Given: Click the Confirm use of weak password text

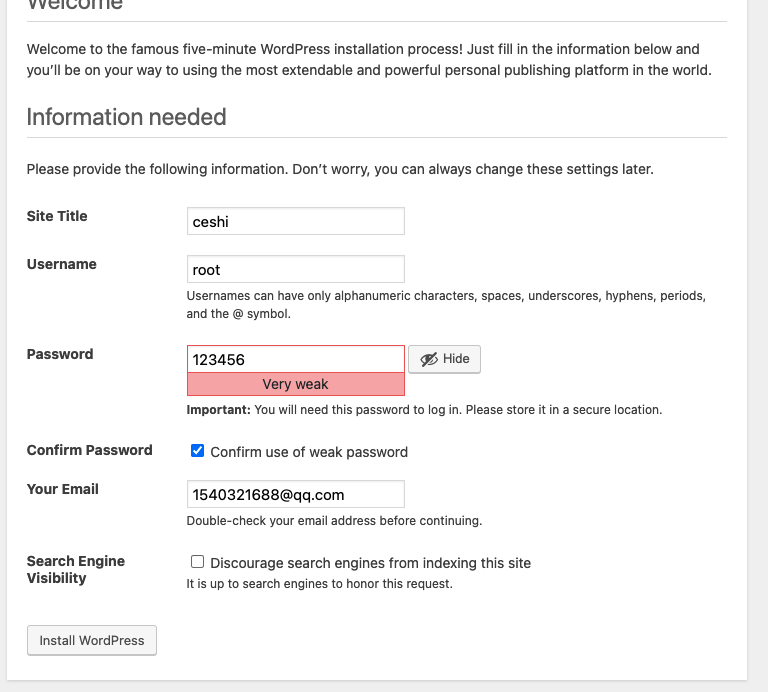Looking at the screenshot, I should tap(309, 452).
